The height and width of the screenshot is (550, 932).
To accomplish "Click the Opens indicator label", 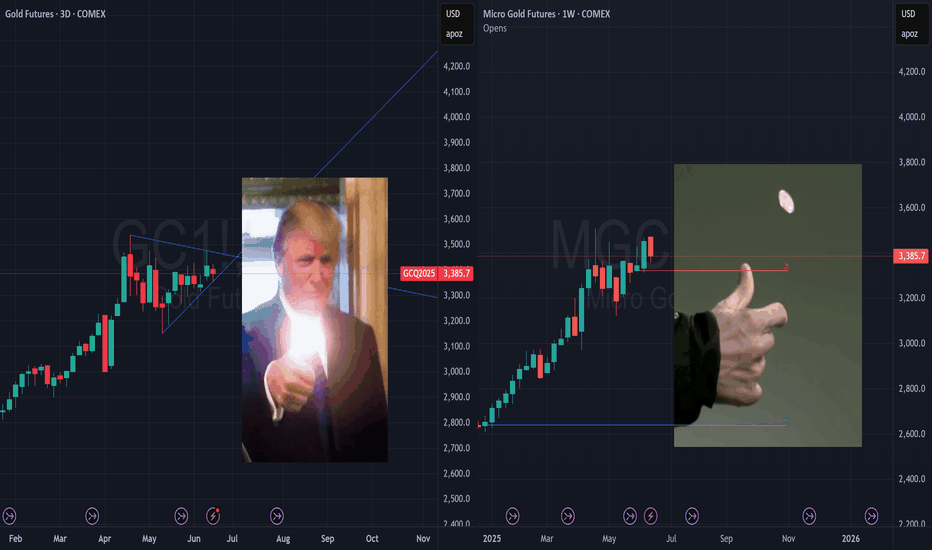I will [x=495, y=28].
